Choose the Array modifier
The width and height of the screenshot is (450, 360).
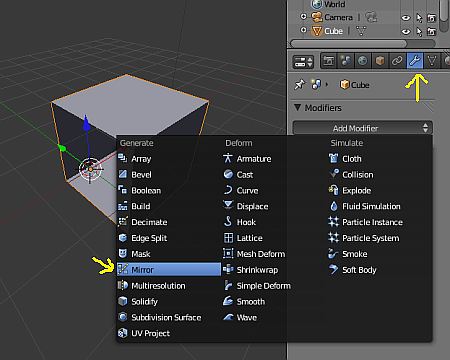click(x=168, y=159)
